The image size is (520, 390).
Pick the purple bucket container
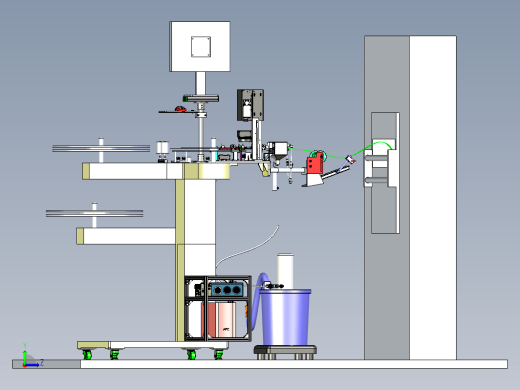tap(285, 317)
